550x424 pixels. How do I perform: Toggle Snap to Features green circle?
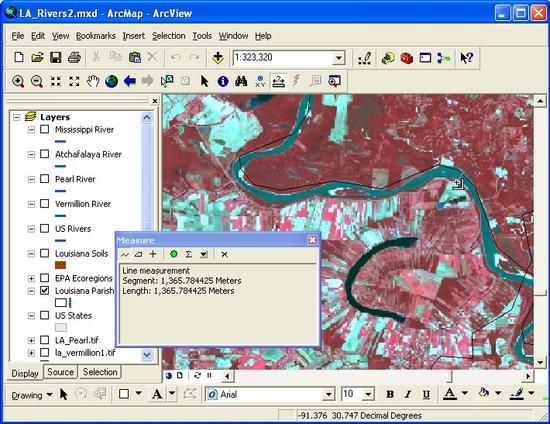pyautogui.click(x=174, y=254)
